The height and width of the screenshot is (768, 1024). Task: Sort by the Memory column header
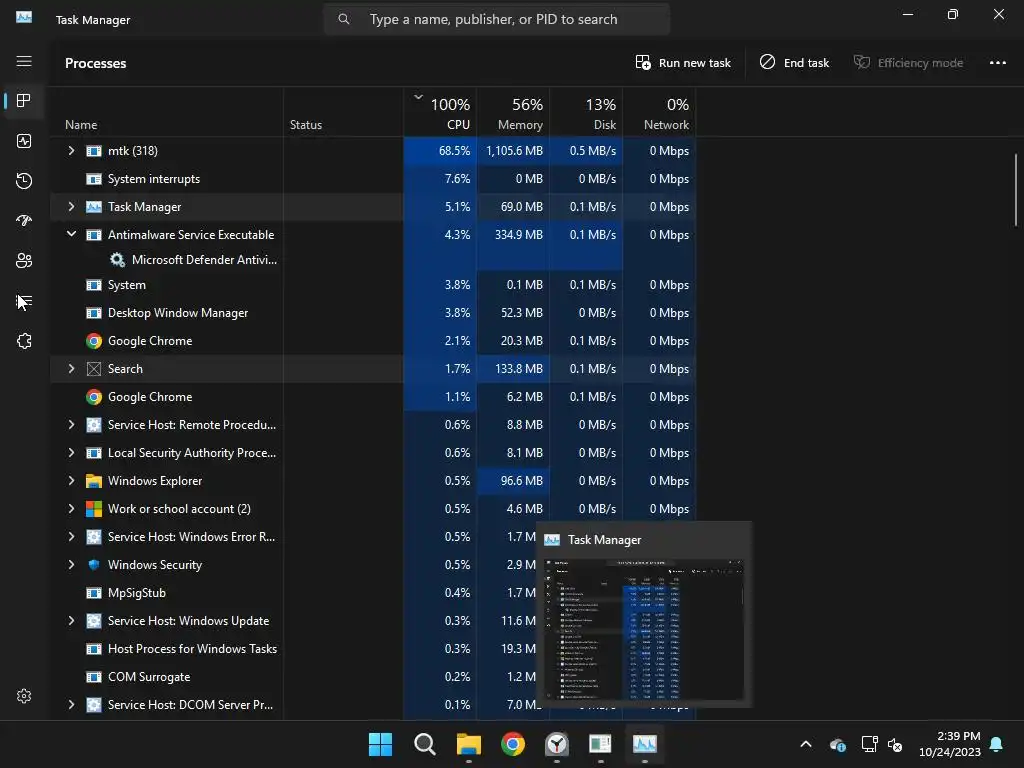(513, 112)
